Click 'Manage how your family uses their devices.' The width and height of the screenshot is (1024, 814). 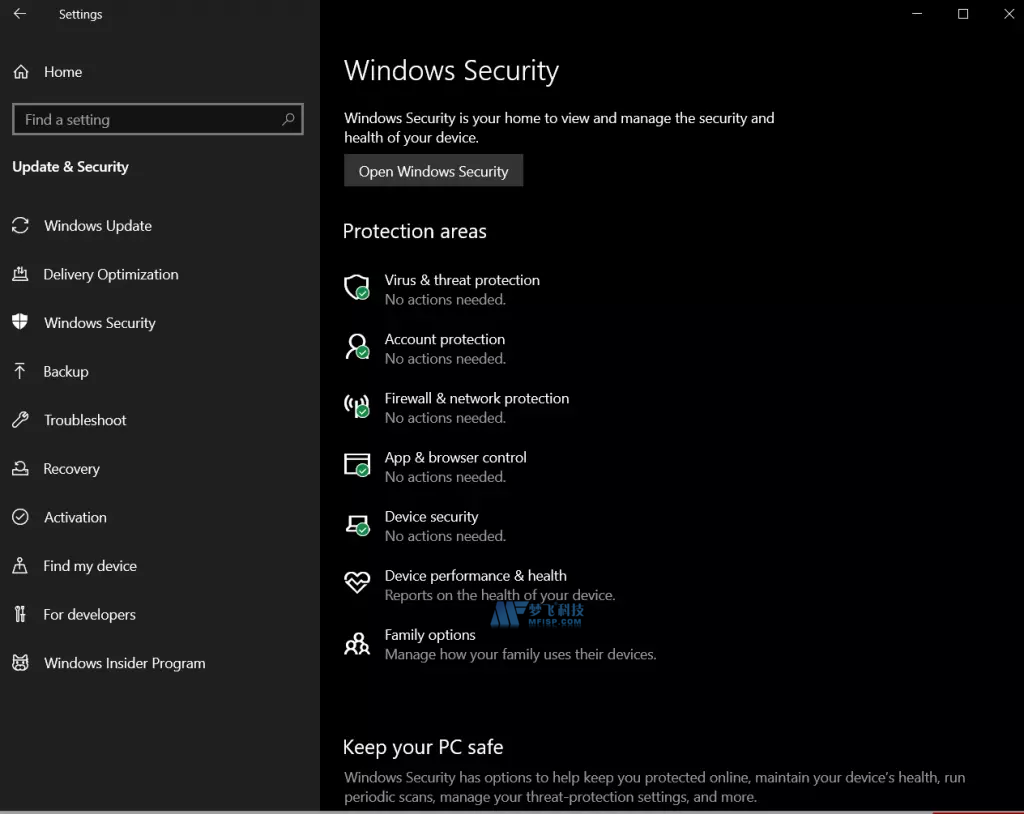pyautogui.click(x=520, y=655)
